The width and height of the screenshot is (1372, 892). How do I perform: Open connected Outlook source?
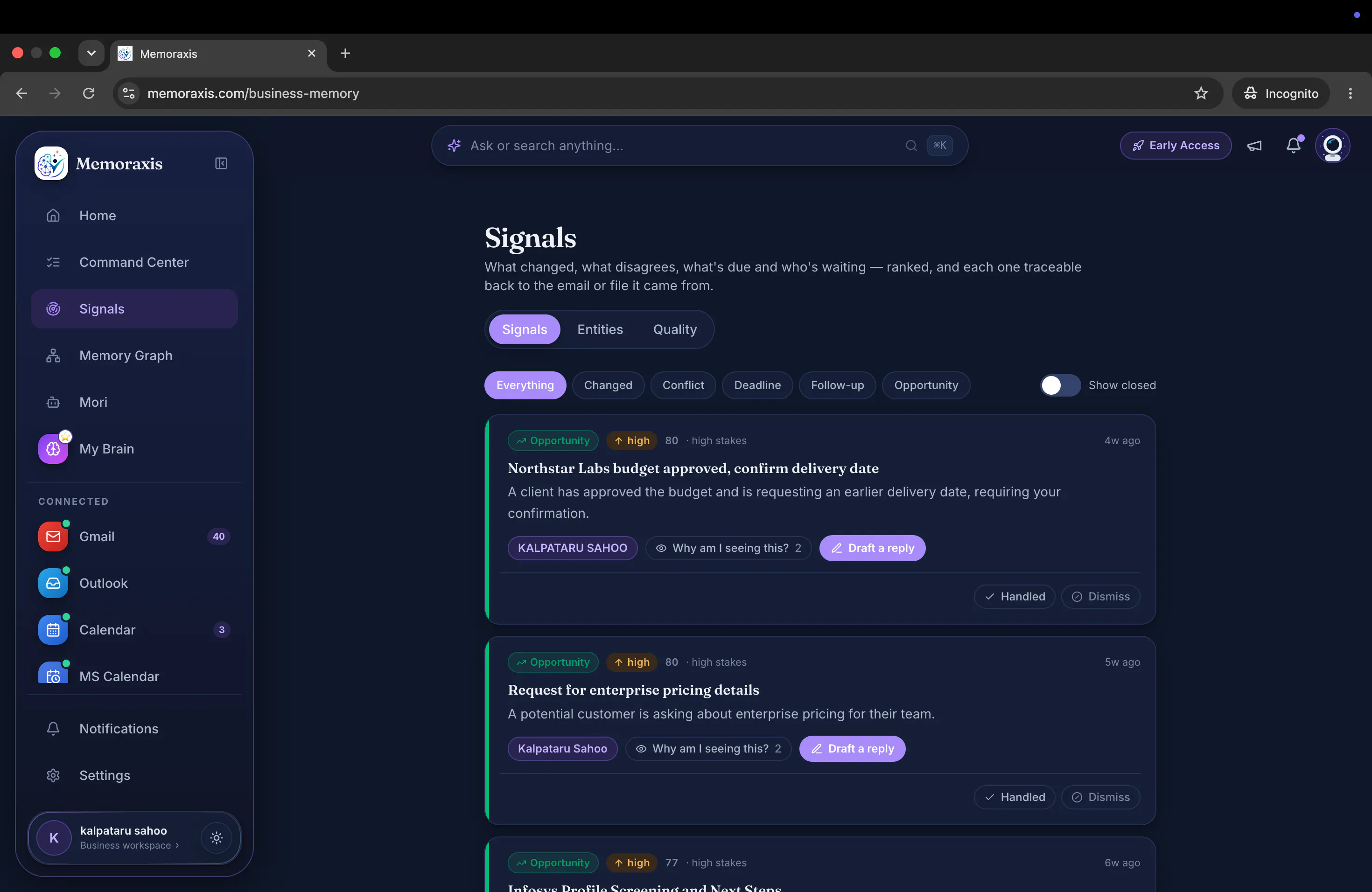134,583
